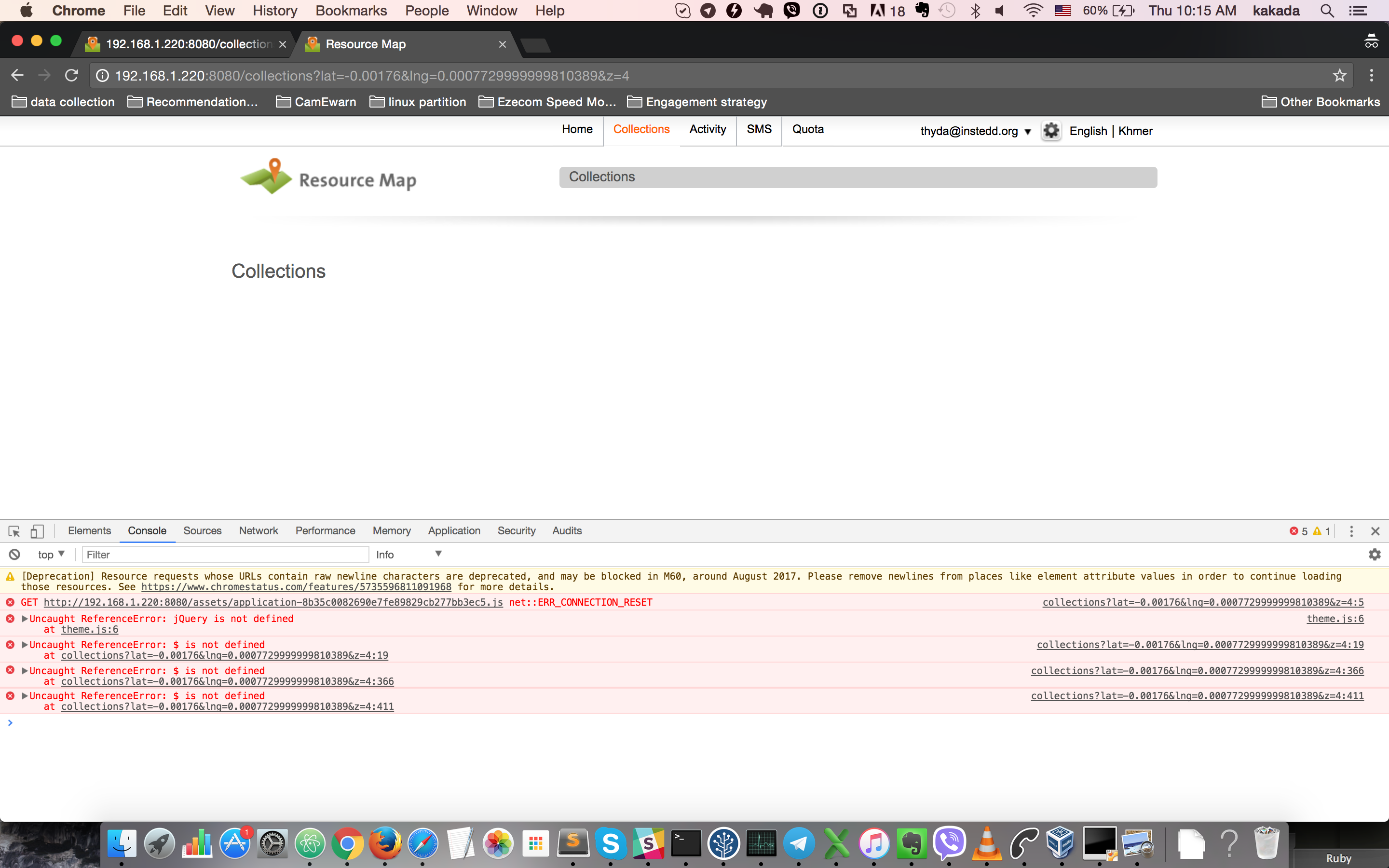Launch Telegram from the dock

(799, 844)
